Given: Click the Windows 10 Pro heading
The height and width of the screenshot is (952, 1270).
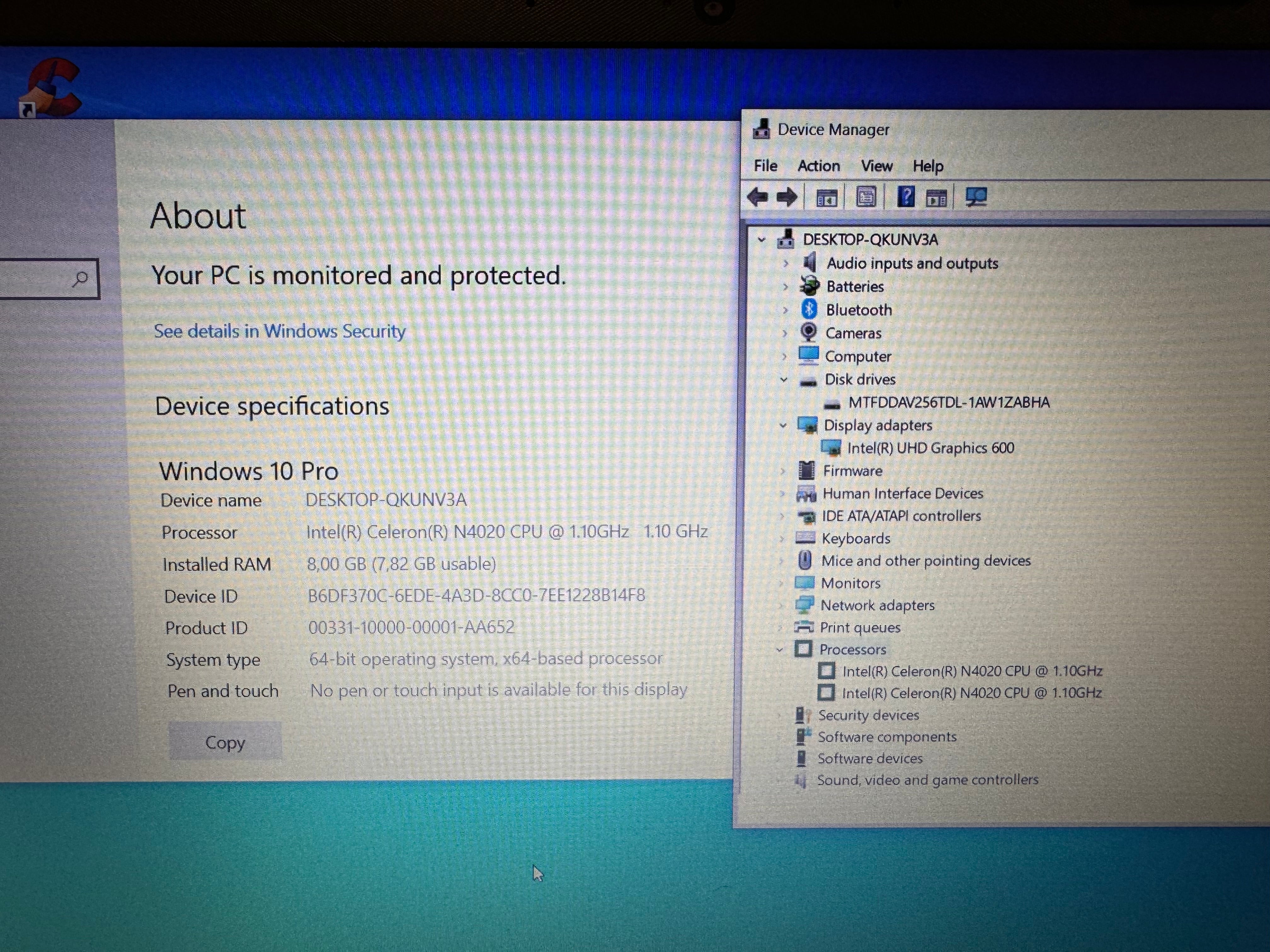Looking at the screenshot, I should point(249,471).
